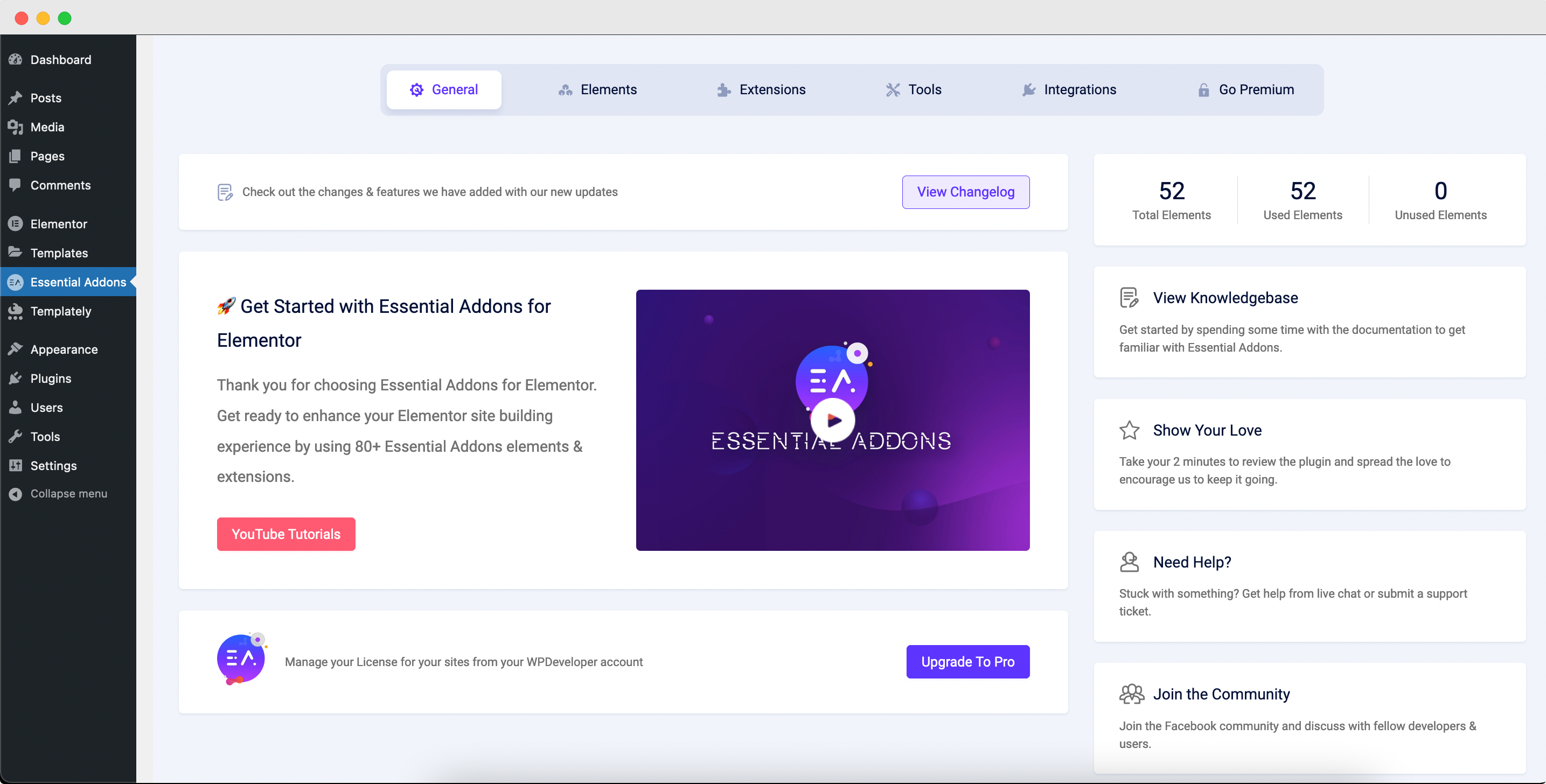Click the Go Premium lock icon
The height and width of the screenshot is (784, 1546).
click(x=1203, y=90)
